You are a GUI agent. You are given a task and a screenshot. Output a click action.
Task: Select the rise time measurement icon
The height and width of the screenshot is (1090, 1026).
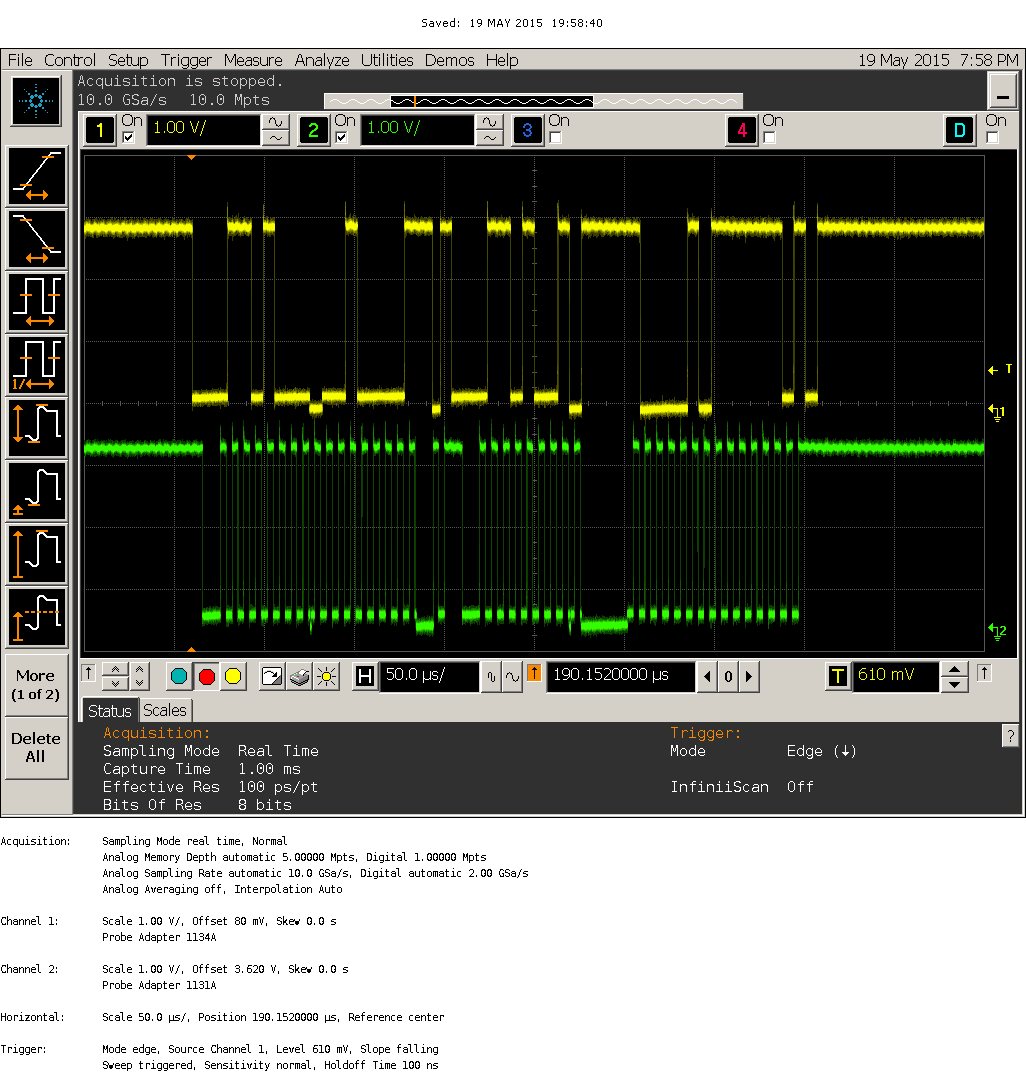(x=37, y=177)
